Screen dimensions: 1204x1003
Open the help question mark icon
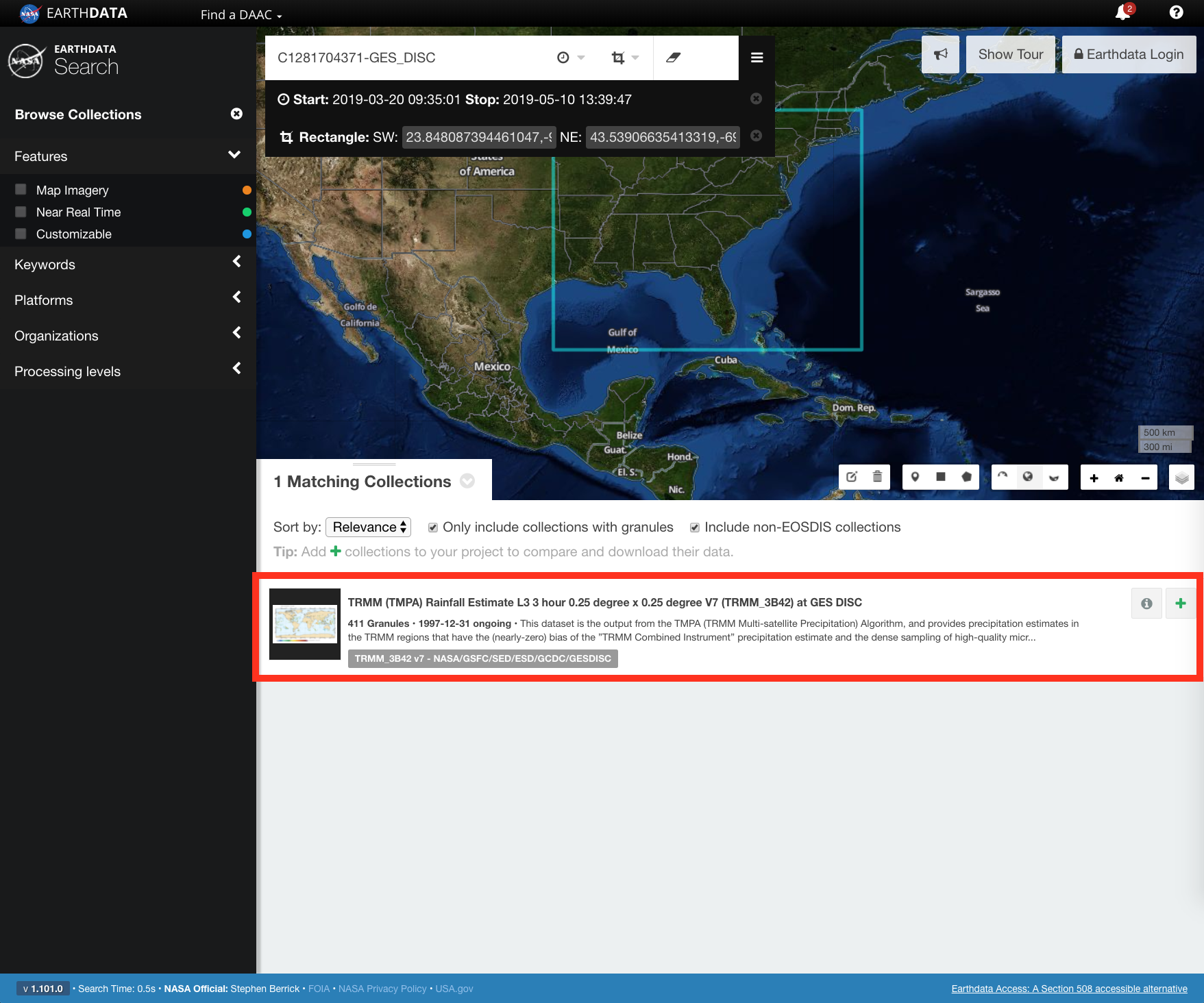click(x=1176, y=12)
